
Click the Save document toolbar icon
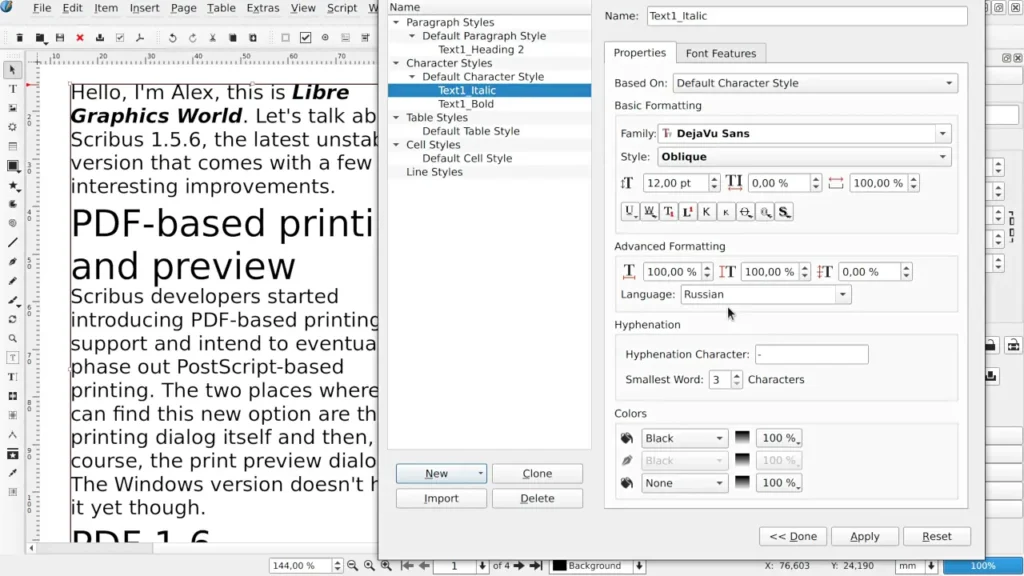59,38
